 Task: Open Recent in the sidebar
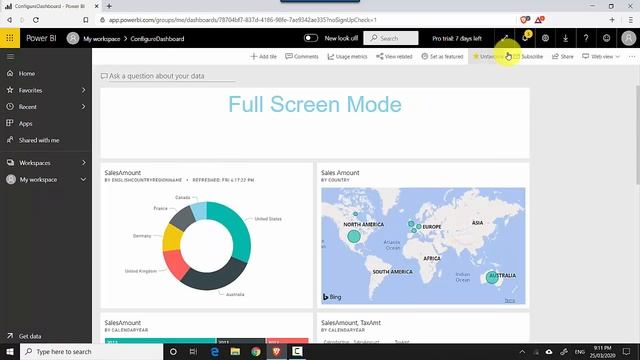(27, 107)
